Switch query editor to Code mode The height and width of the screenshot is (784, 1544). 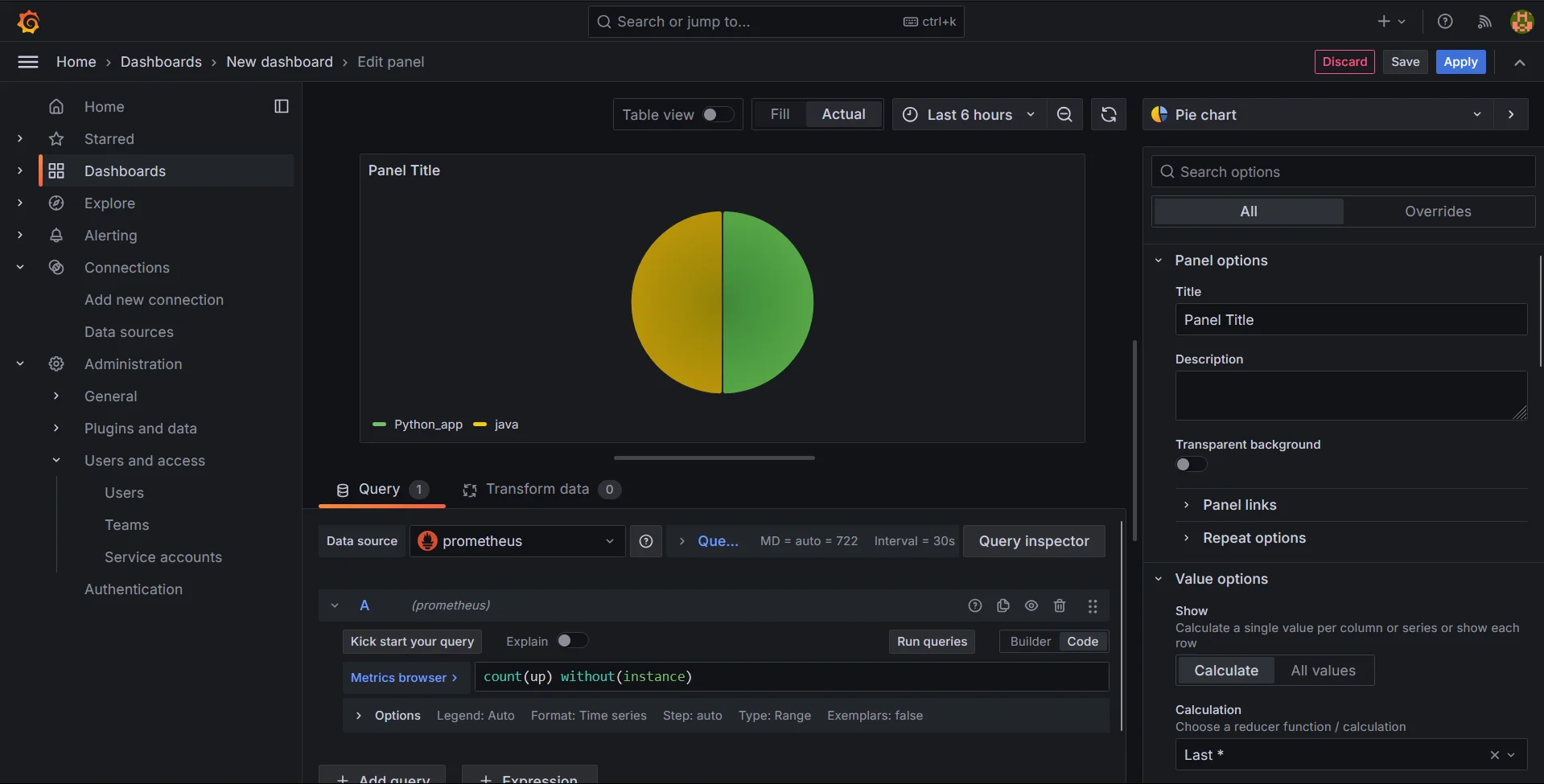[x=1082, y=642]
